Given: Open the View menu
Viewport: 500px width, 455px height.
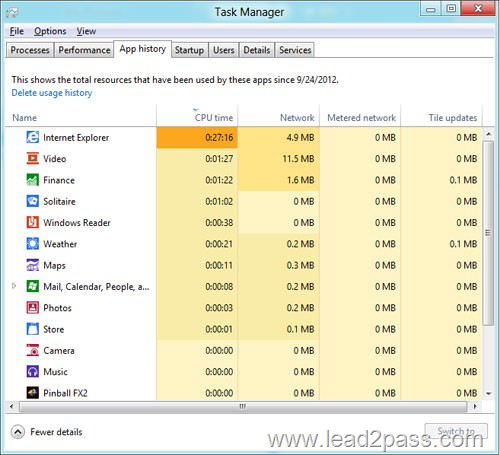Looking at the screenshot, I should (86, 31).
